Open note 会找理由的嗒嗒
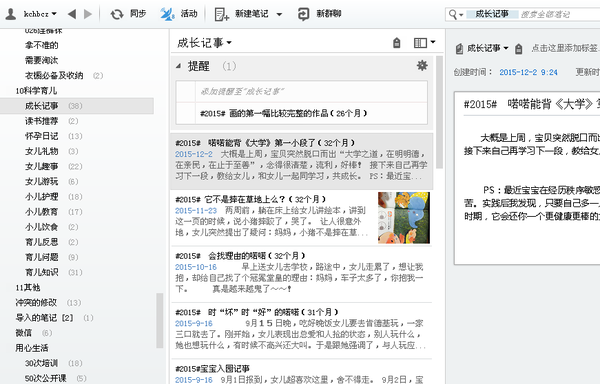 [302, 274]
